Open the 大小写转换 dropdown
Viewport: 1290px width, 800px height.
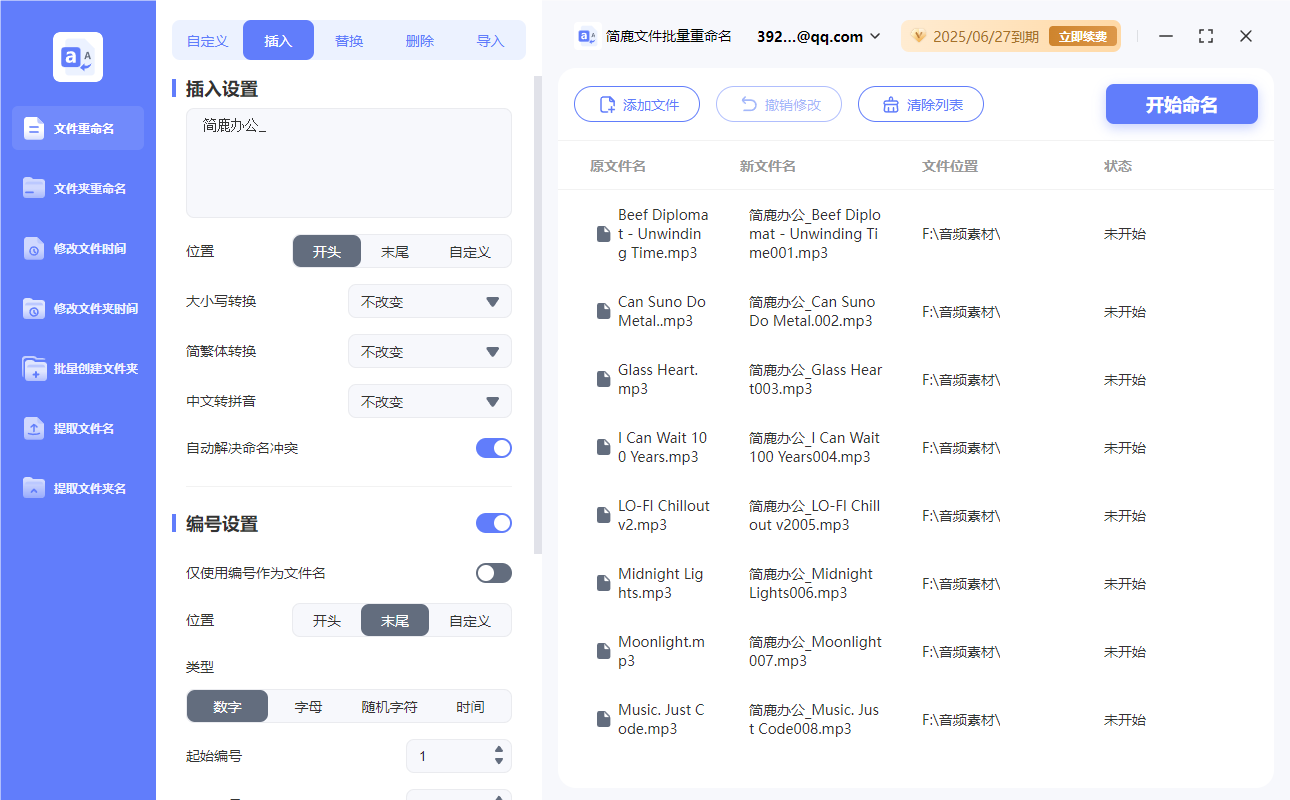429,301
